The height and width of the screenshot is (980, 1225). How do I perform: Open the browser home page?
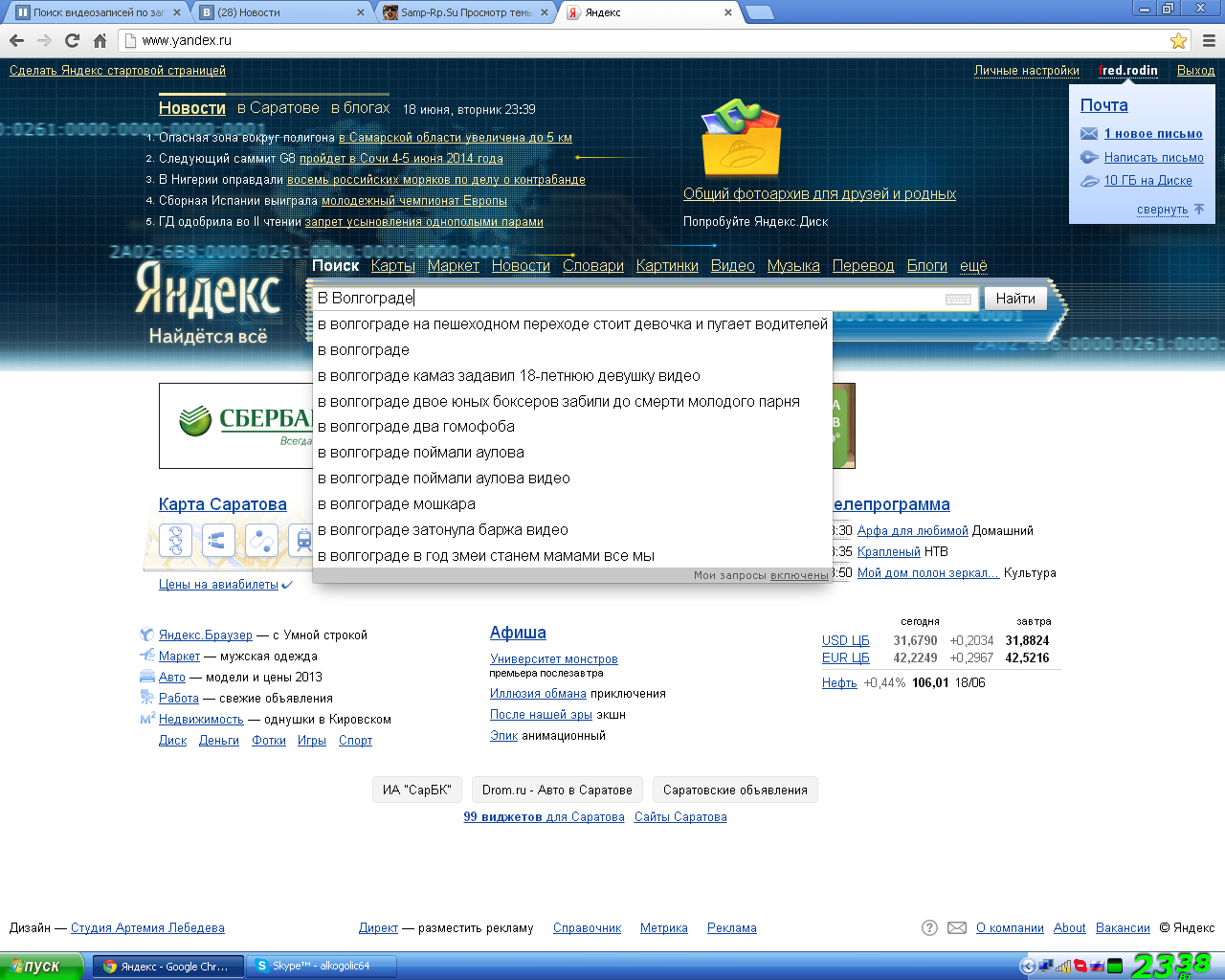click(x=100, y=40)
